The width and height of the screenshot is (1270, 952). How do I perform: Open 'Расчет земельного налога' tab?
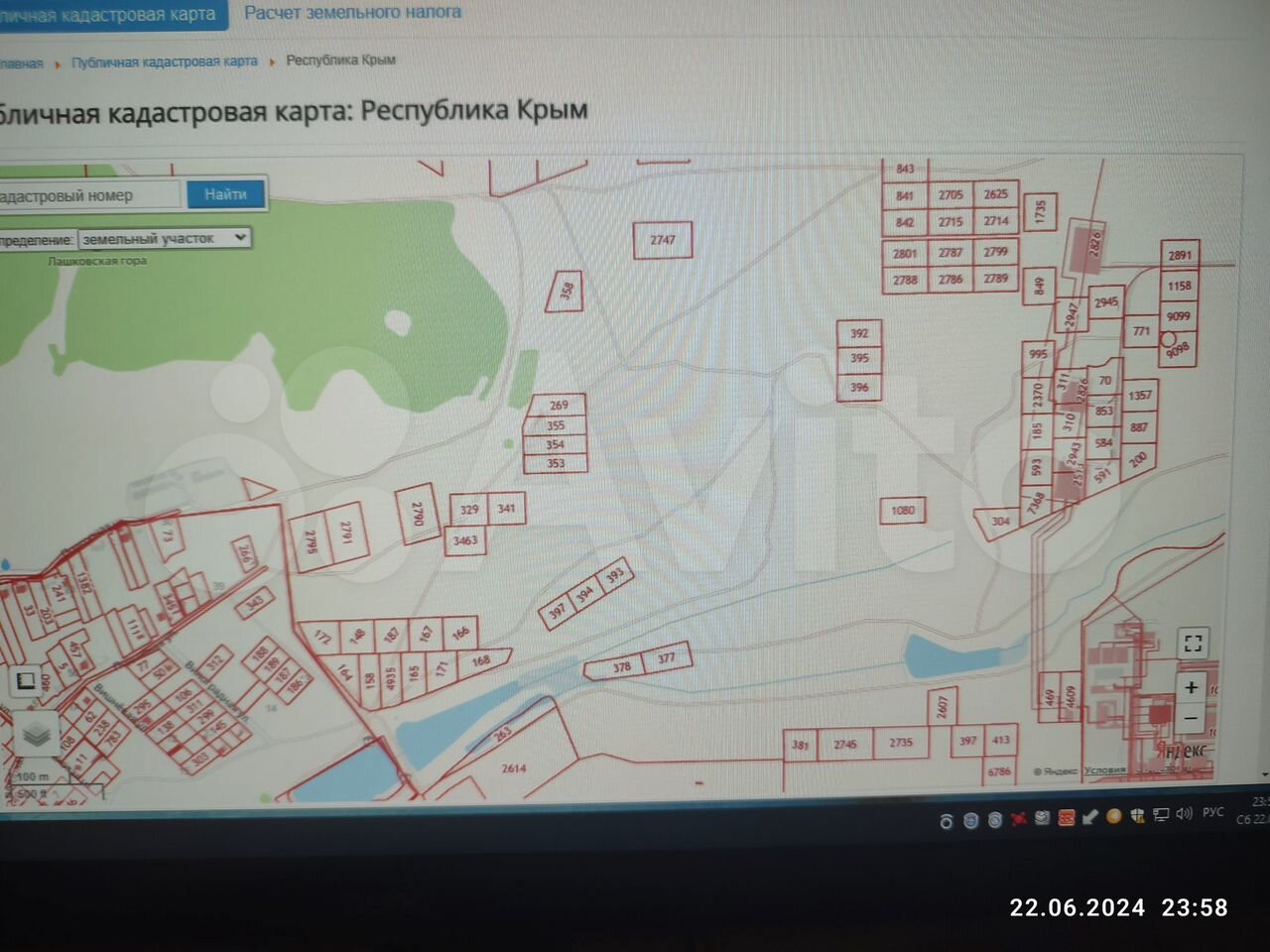tap(352, 13)
